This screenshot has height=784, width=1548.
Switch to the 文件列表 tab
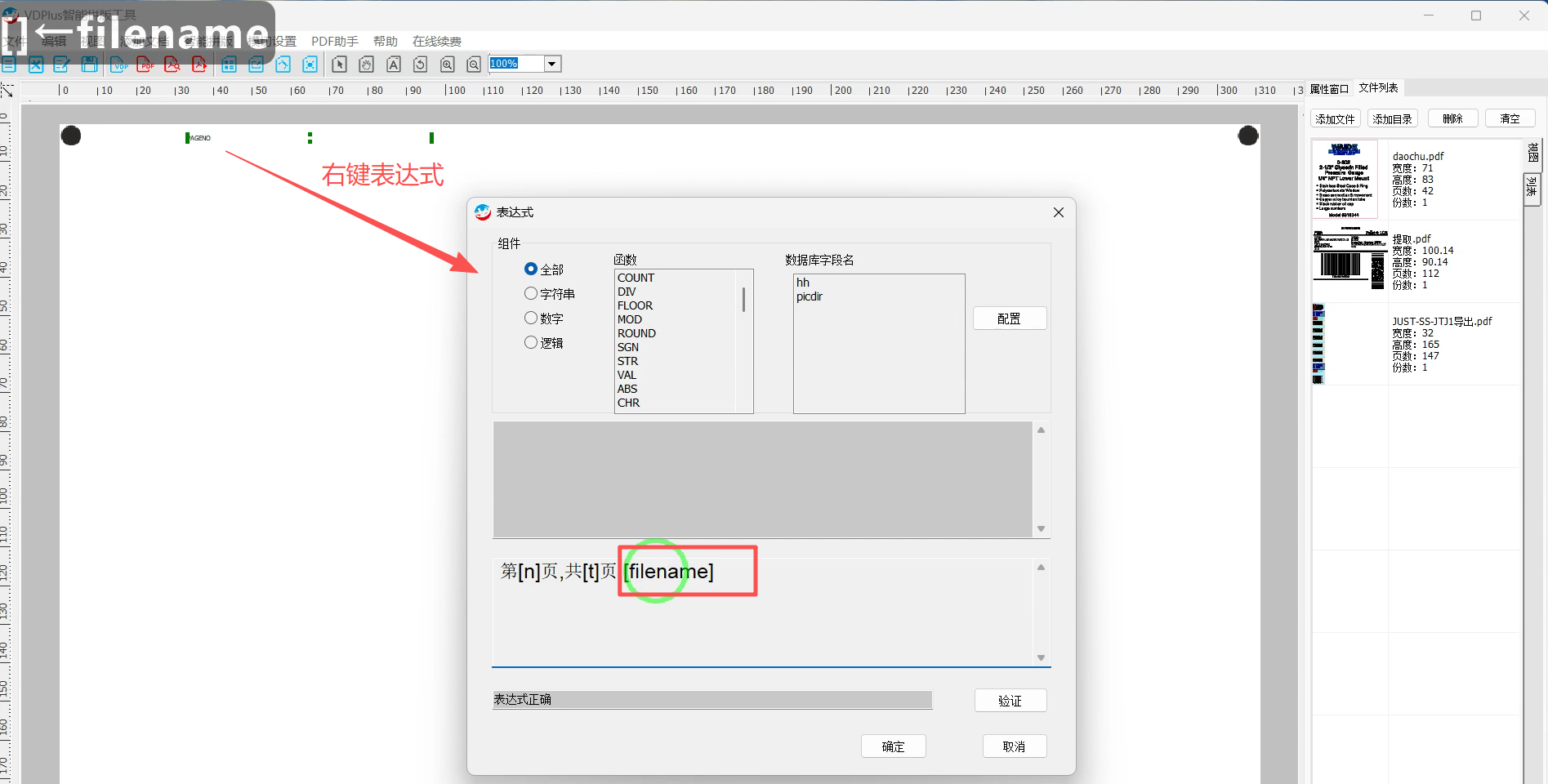pyautogui.click(x=1379, y=88)
